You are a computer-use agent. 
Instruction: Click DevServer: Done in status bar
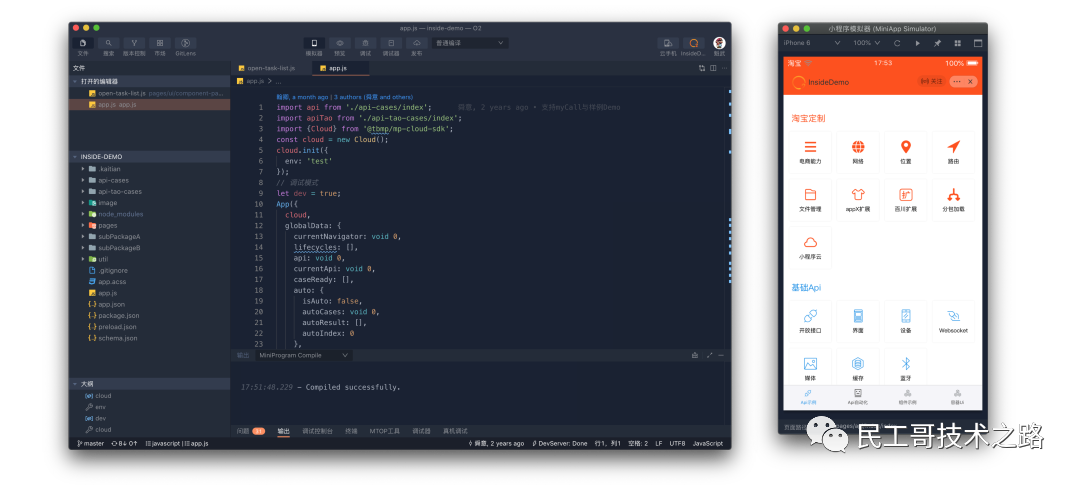[559, 444]
